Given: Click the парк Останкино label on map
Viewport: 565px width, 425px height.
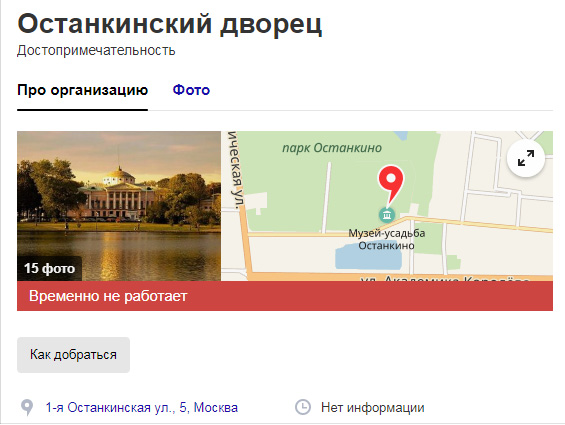Looking at the screenshot, I should point(332,148).
